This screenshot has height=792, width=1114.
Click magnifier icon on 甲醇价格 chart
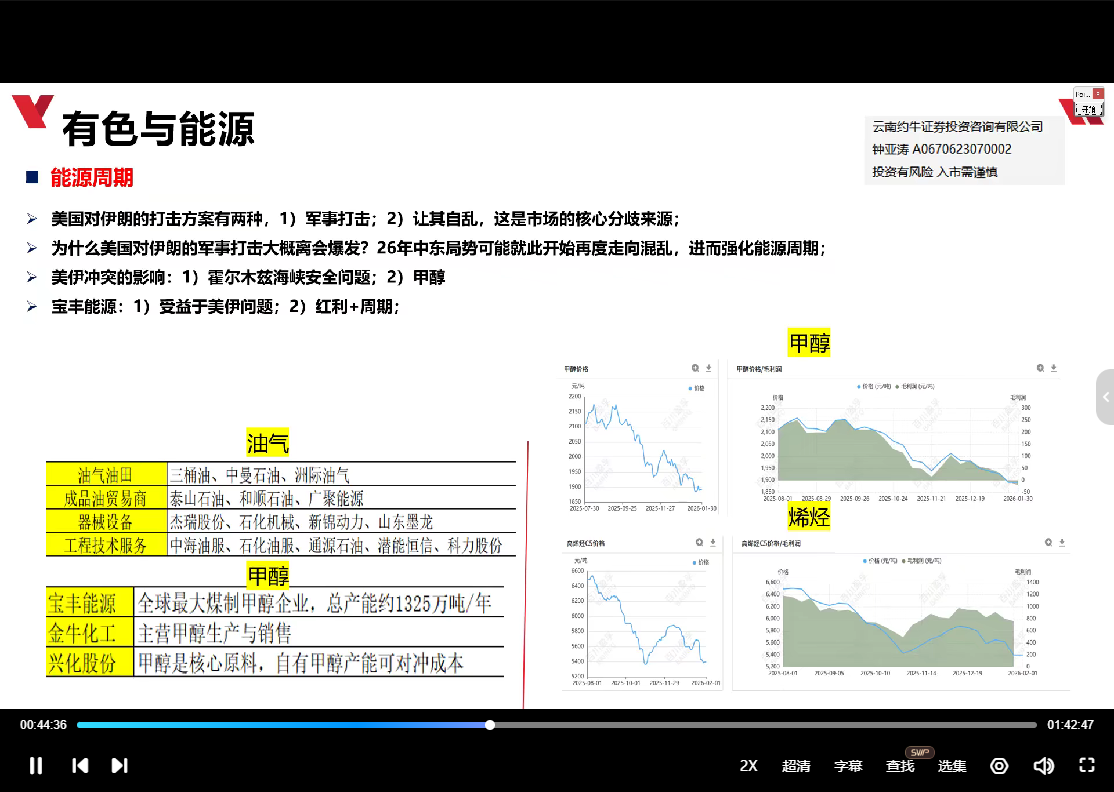(696, 368)
